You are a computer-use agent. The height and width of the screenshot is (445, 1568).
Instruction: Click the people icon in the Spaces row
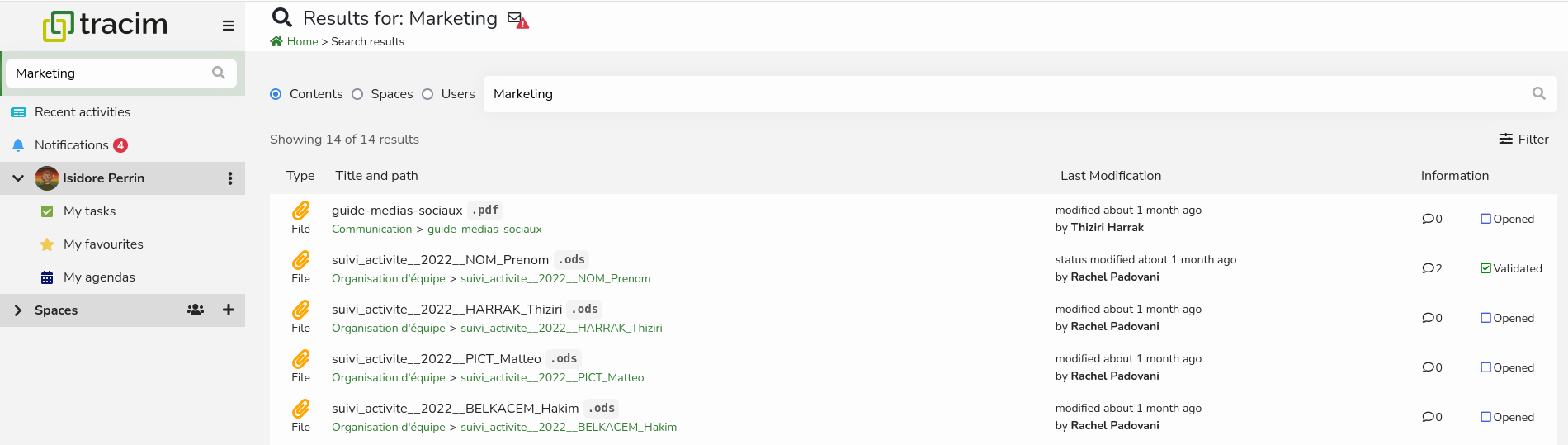pyautogui.click(x=196, y=310)
